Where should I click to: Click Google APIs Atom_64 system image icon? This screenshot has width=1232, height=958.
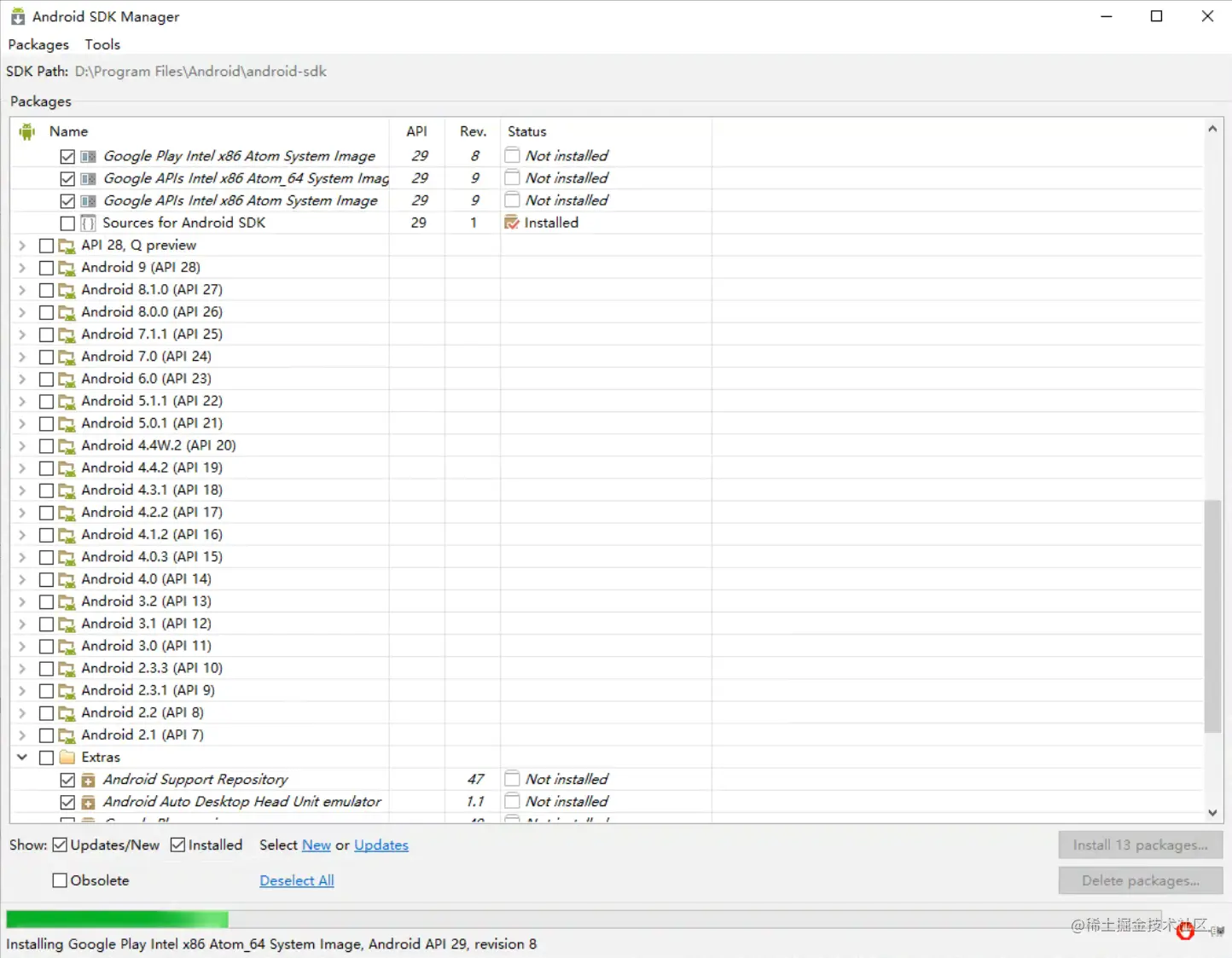88,178
